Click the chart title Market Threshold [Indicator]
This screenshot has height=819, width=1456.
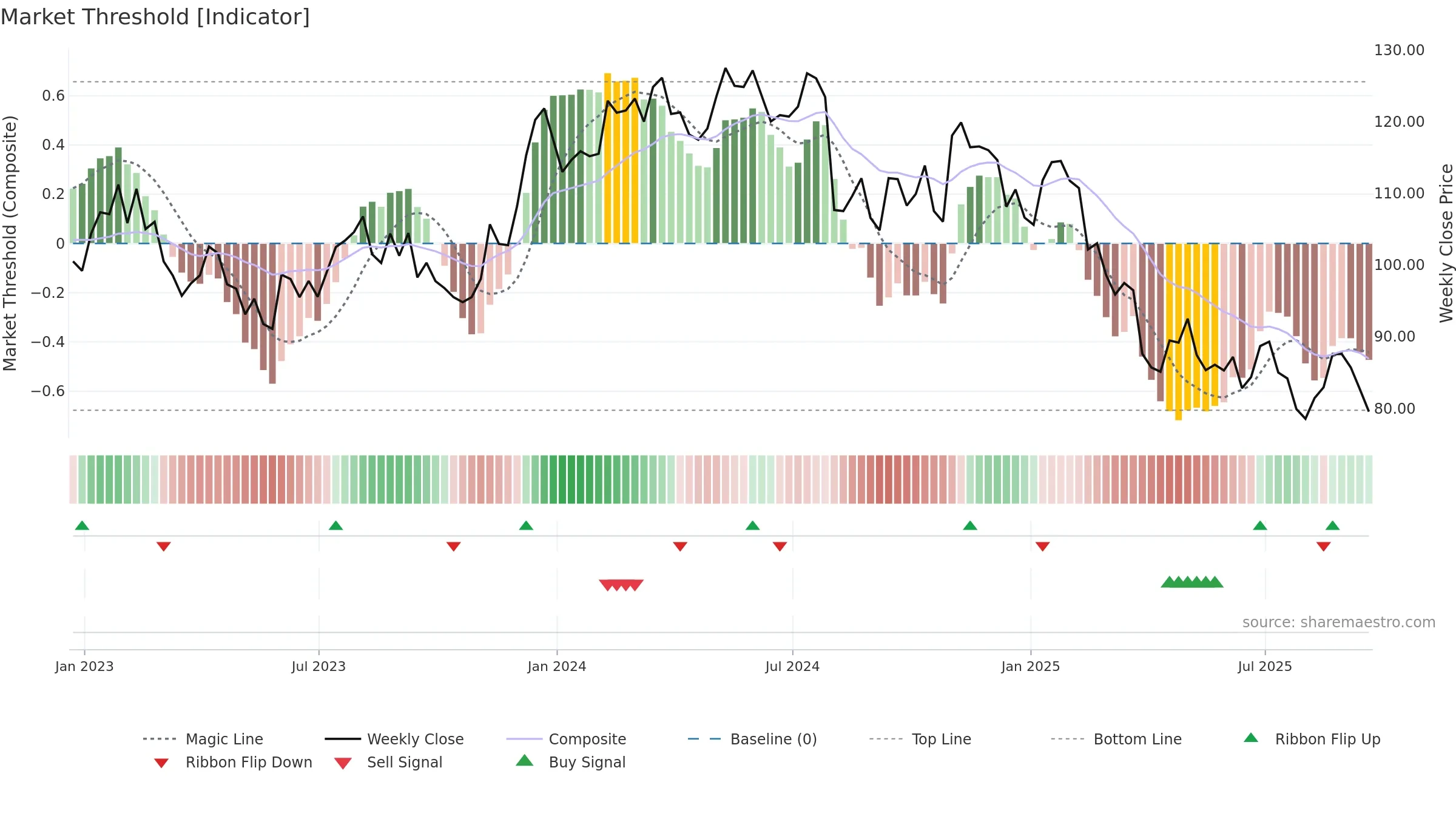pyautogui.click(x=155, y=17)
